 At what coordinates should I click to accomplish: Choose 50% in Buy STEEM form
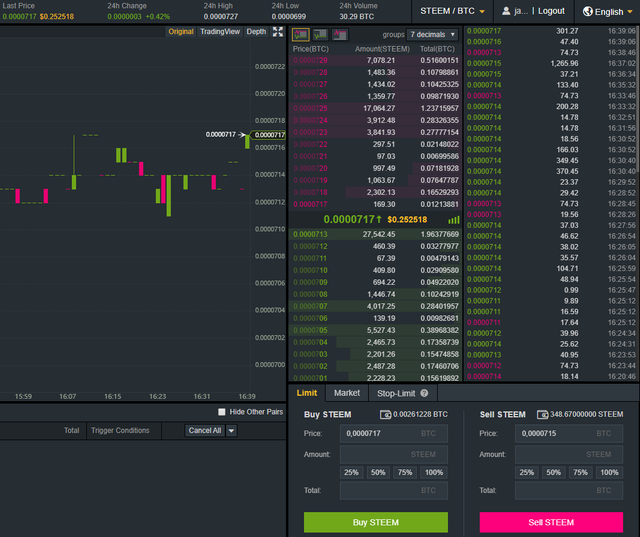(378, 473)
